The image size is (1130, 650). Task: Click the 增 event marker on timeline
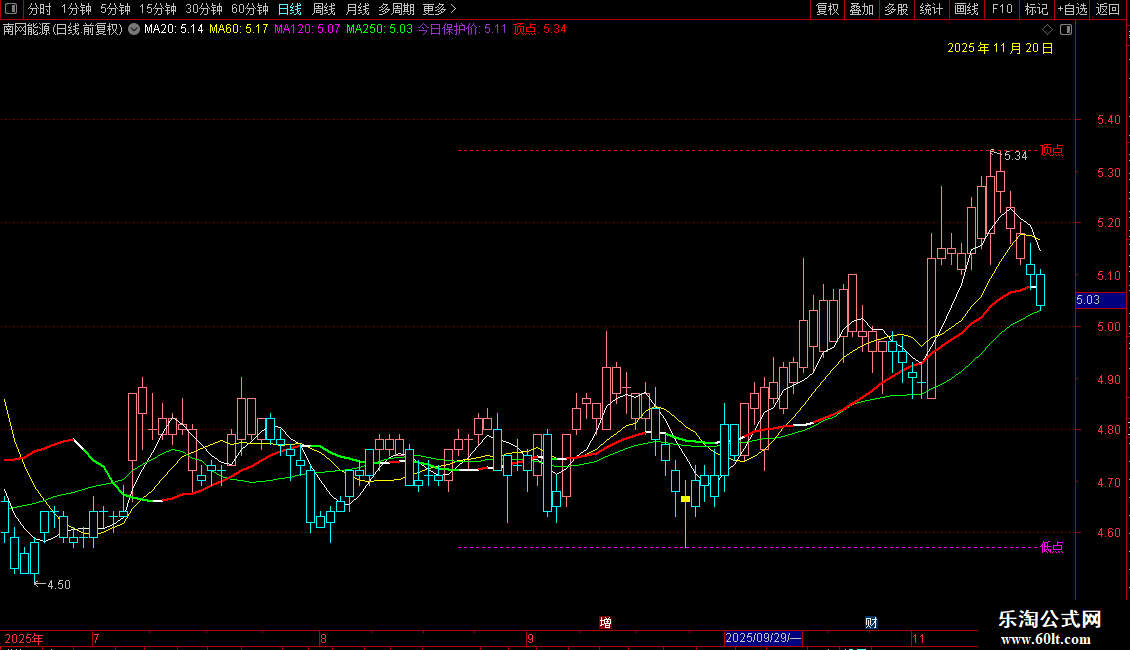tap(605, 622)
